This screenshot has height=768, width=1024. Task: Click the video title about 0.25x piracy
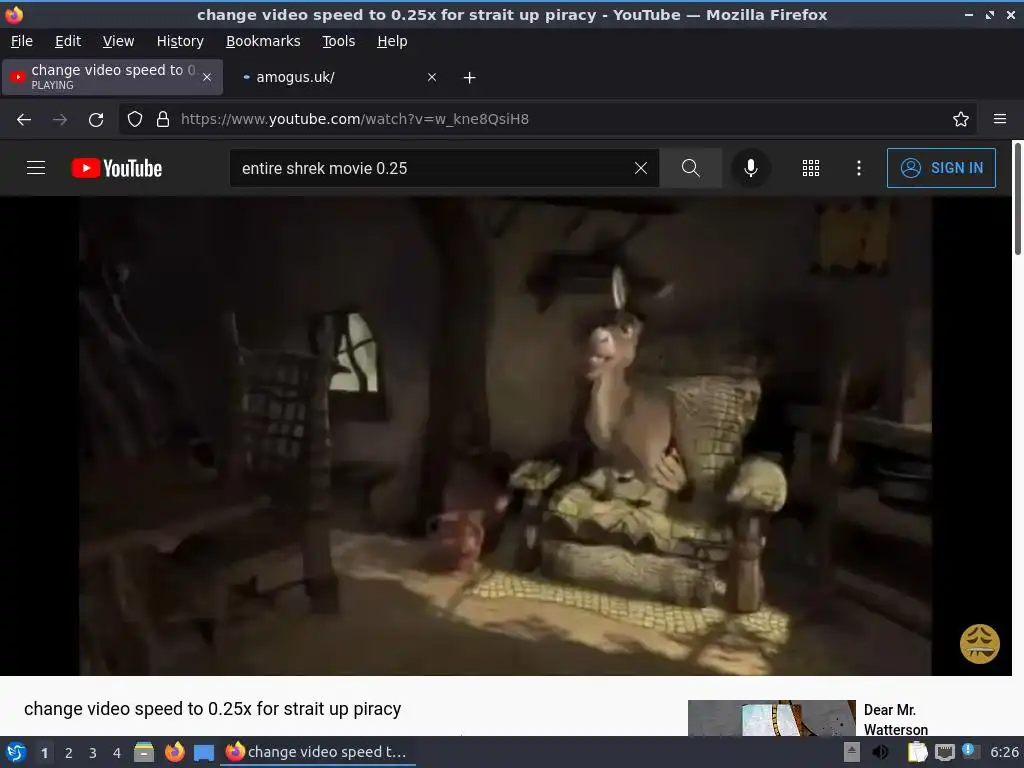[213, 709]
